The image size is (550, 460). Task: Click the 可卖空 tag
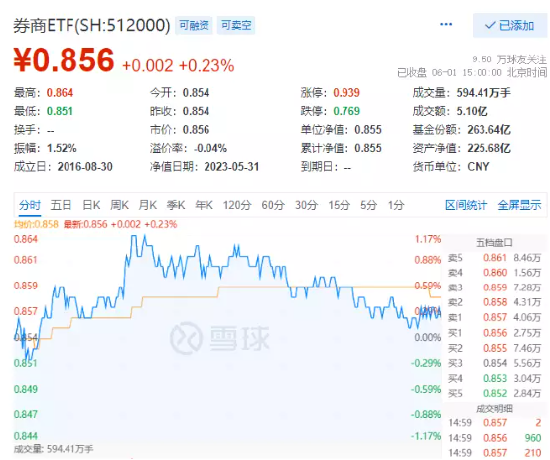(236, 25)
